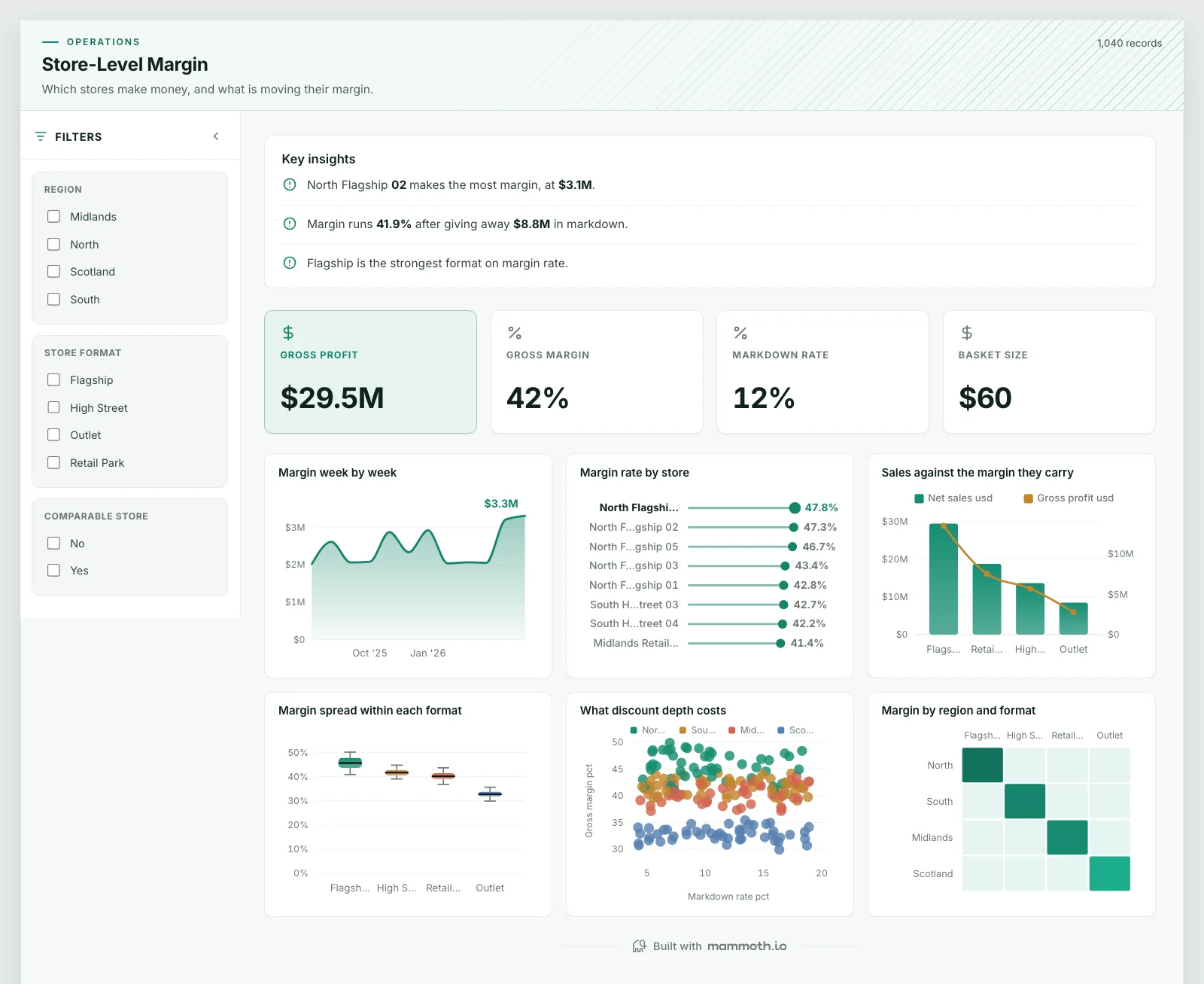
Task: Check the South region checkbox
Action: pyautogui.click(x=54, y=300)
